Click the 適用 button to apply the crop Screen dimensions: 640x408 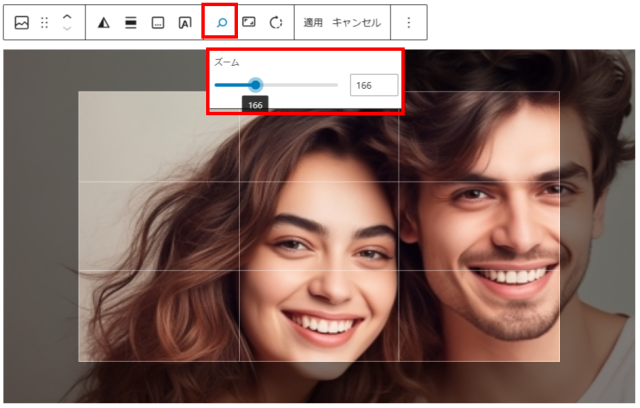(x=313, y=22)
